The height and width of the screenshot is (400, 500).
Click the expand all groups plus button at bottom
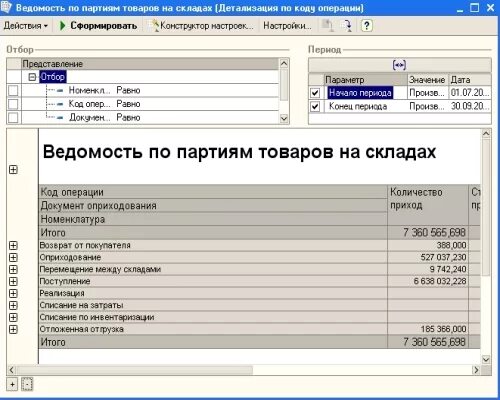coord(12,385)
